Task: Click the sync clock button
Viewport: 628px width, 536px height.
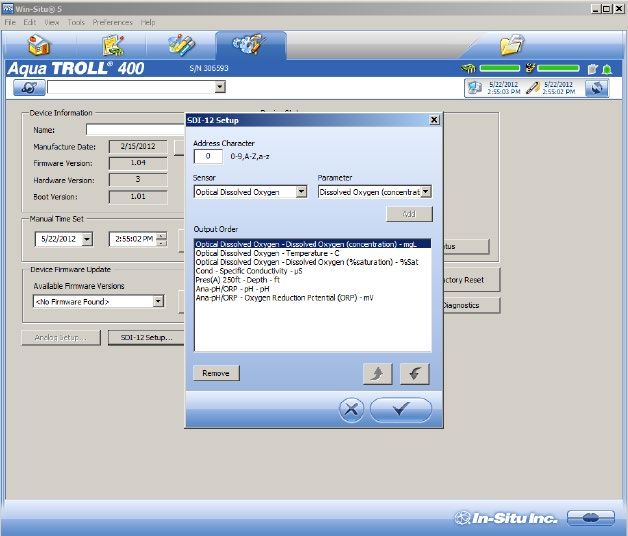Action: tap(596, 88)
